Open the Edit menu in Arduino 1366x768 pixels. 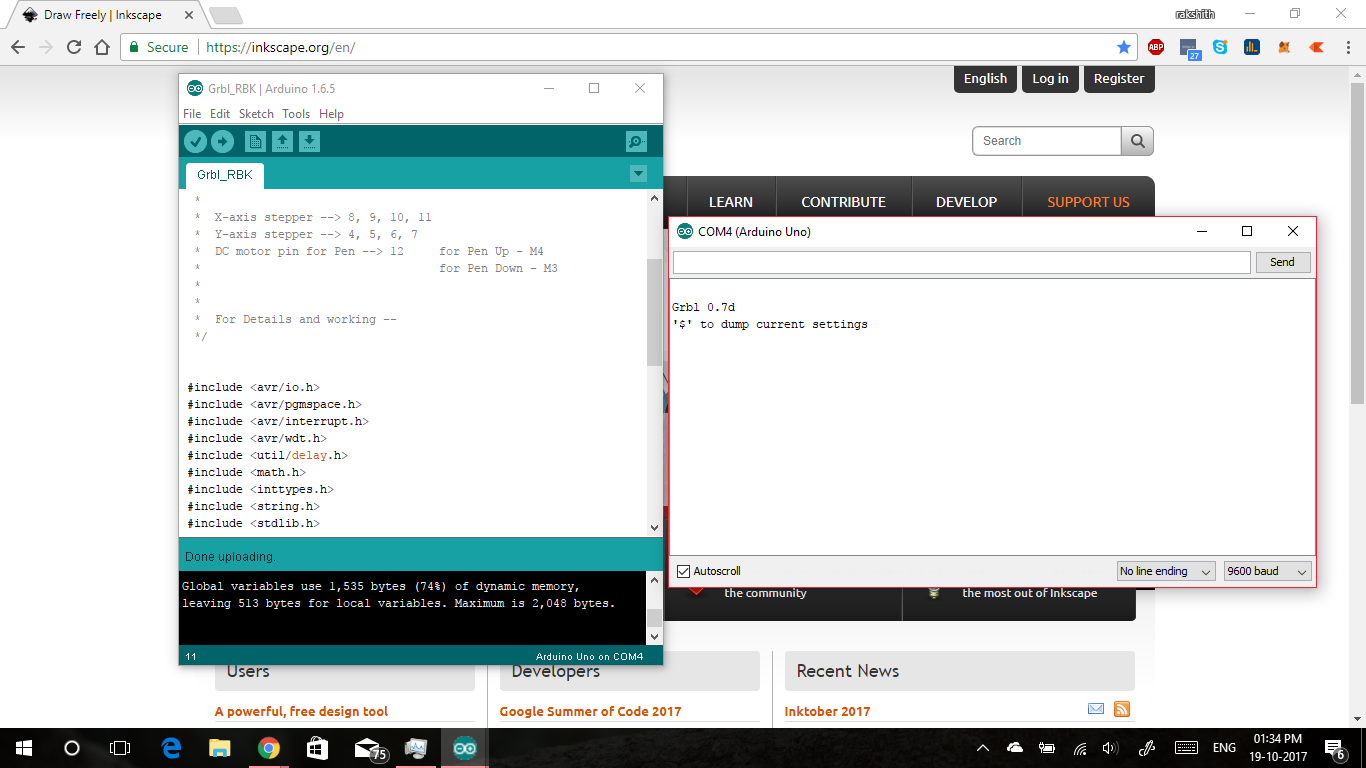click(220, 114)
